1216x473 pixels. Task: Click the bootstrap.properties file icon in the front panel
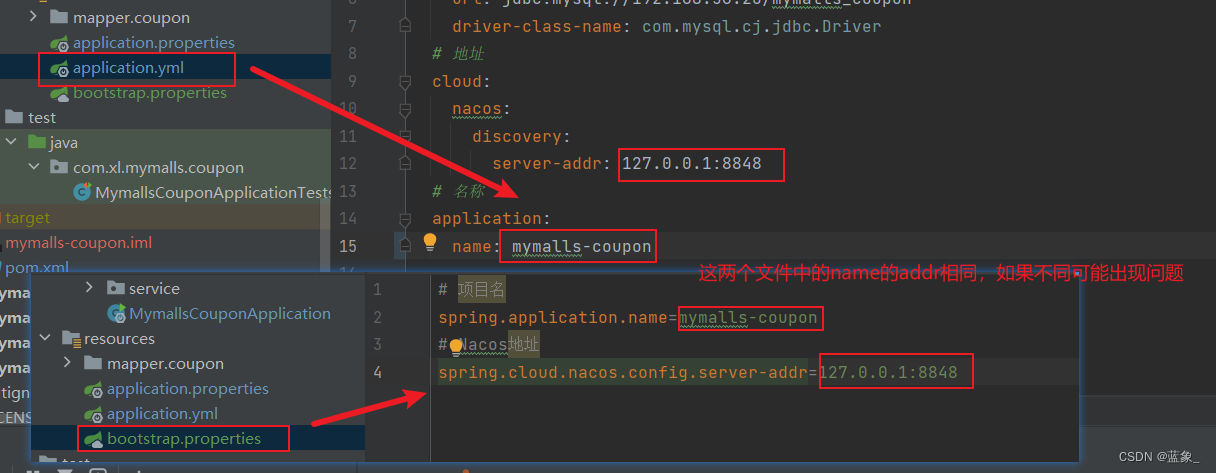click(x=94, y=439)
